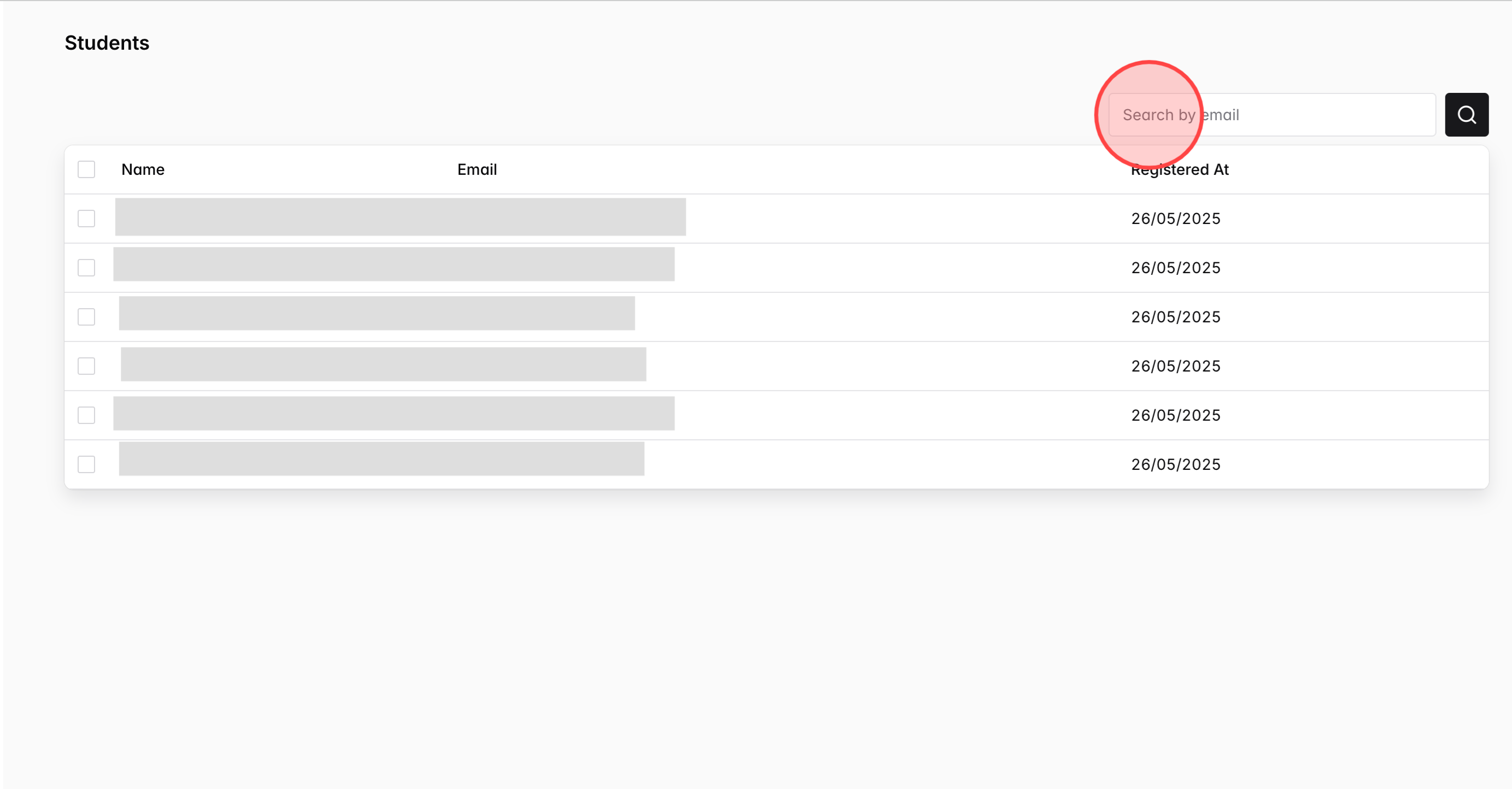Image resolution: width=1512 pixels, height=789 pixels.
Task: Click inside the Search by email field
Action: pos(1291,114)
